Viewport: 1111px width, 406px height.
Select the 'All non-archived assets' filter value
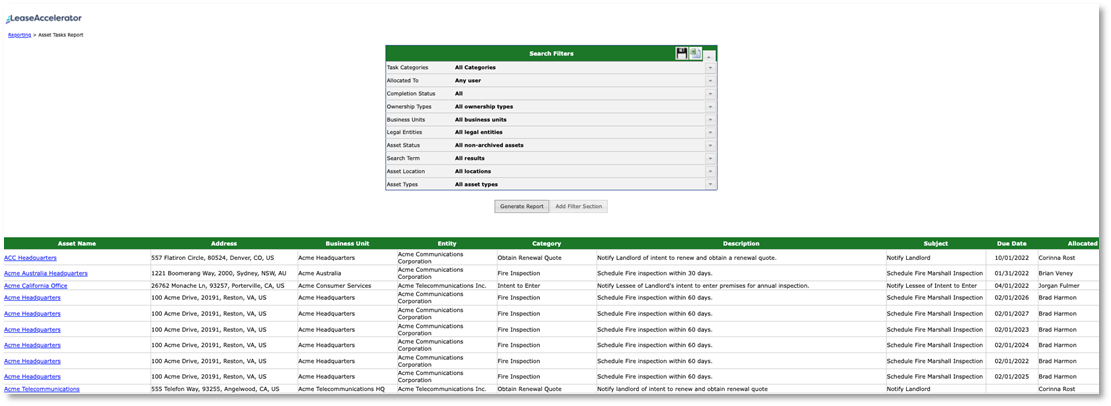click(x=489, y=145)
